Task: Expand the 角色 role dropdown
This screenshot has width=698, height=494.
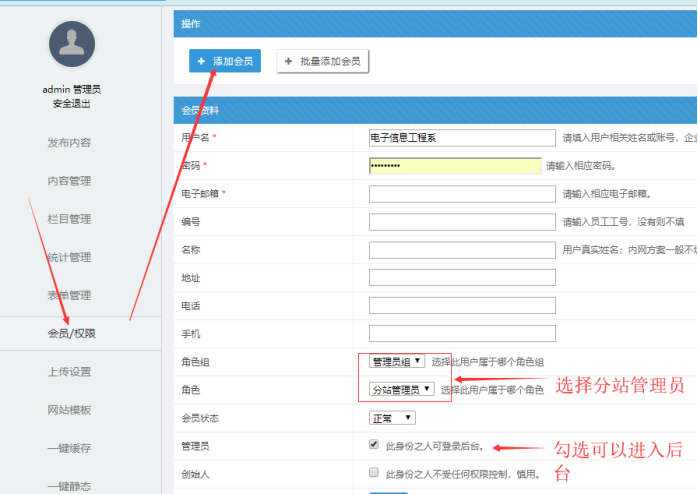Action: tap(402, 389)
